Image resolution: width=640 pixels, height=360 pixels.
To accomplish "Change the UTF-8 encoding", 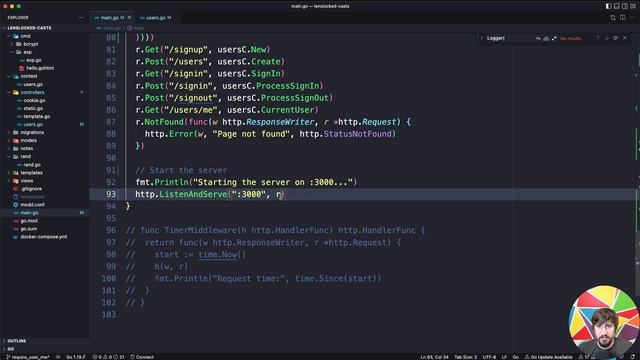I will pyautogui.click(x=489, y=357).
